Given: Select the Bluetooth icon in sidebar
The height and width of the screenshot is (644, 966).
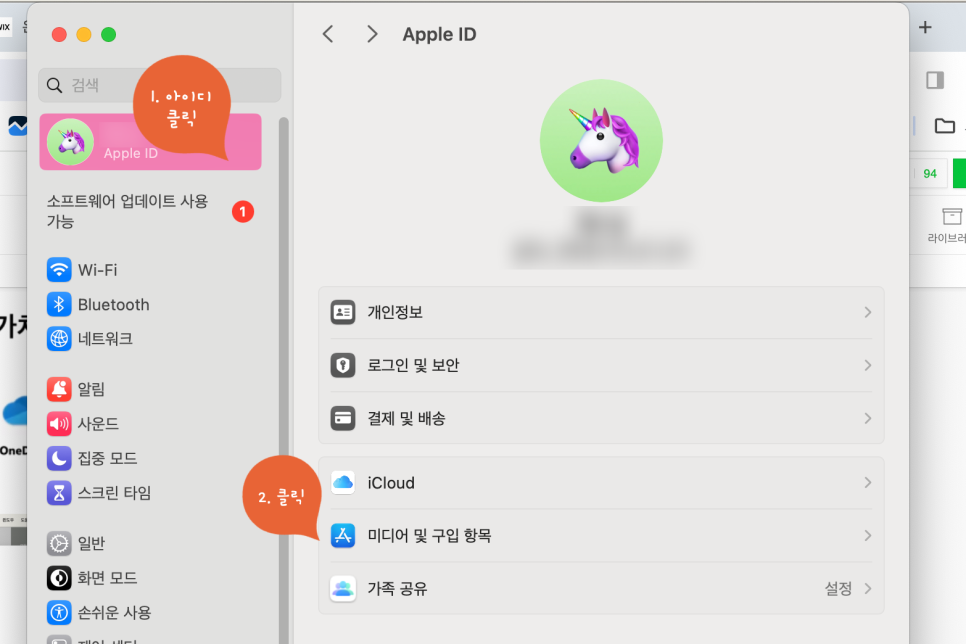Looking at the screenshot, I should (x=59, y=304).
